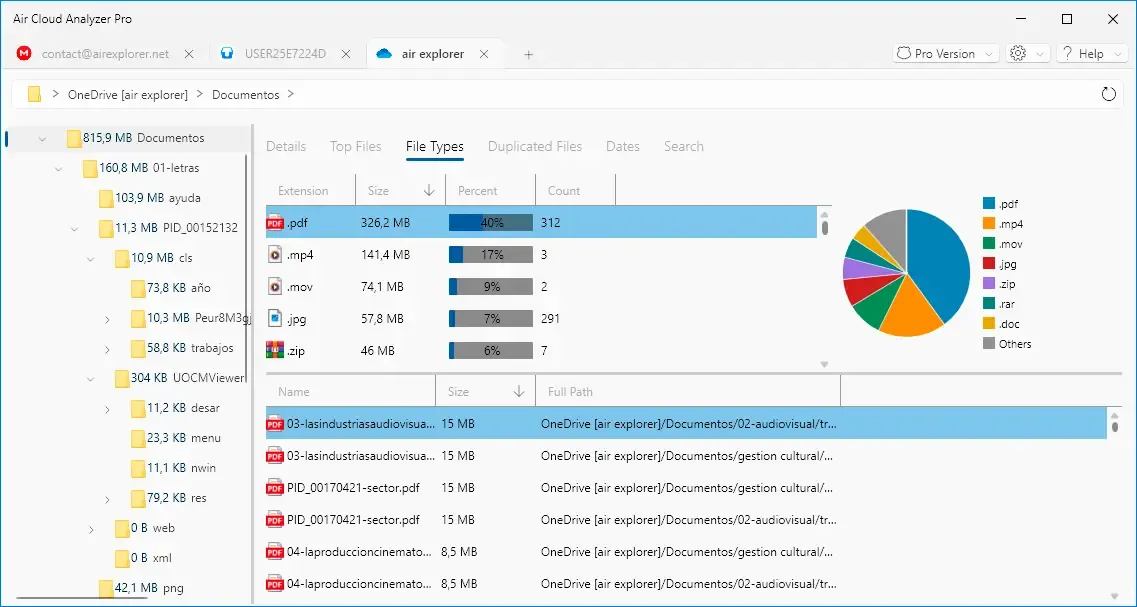Collapse the cls tree folder
Viewport: 1137px width, 607px height.
[91, 258]
